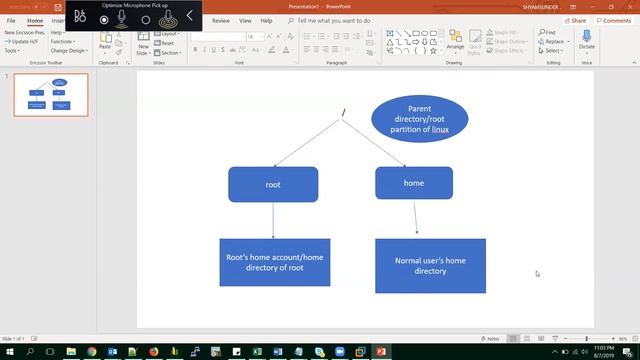Click the Font Color swatch

[x=286, y=50]
